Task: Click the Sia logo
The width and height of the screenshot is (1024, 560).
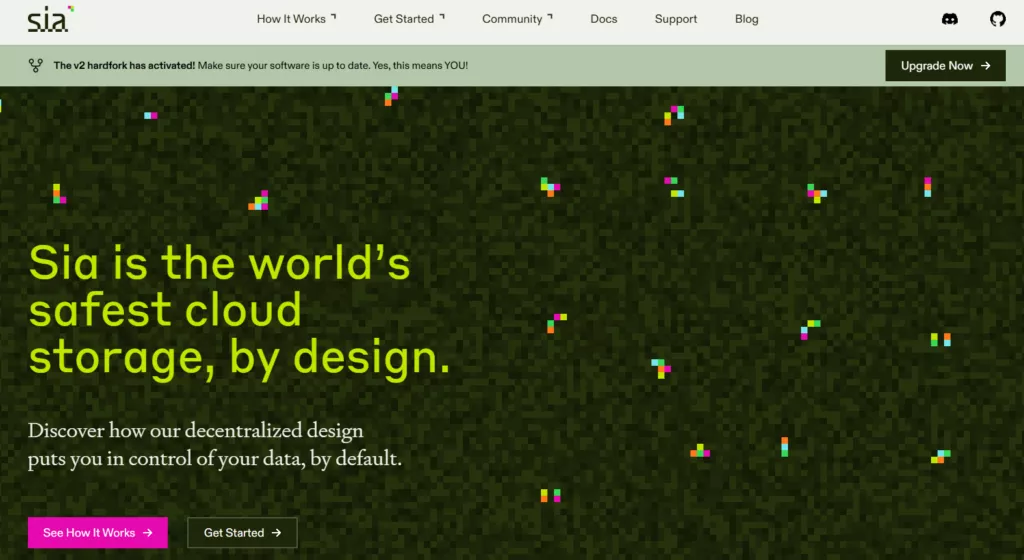Action: [x=50, y=19]
